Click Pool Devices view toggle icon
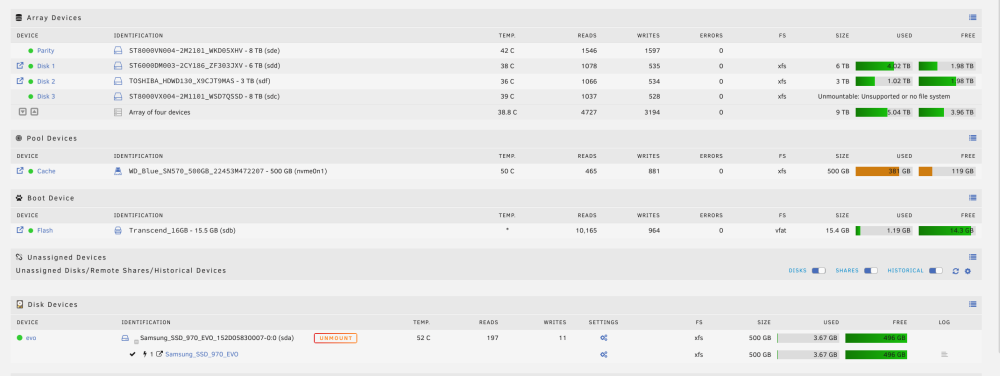The height and width of the screenshot is (376, 1000). coord(973,138)
